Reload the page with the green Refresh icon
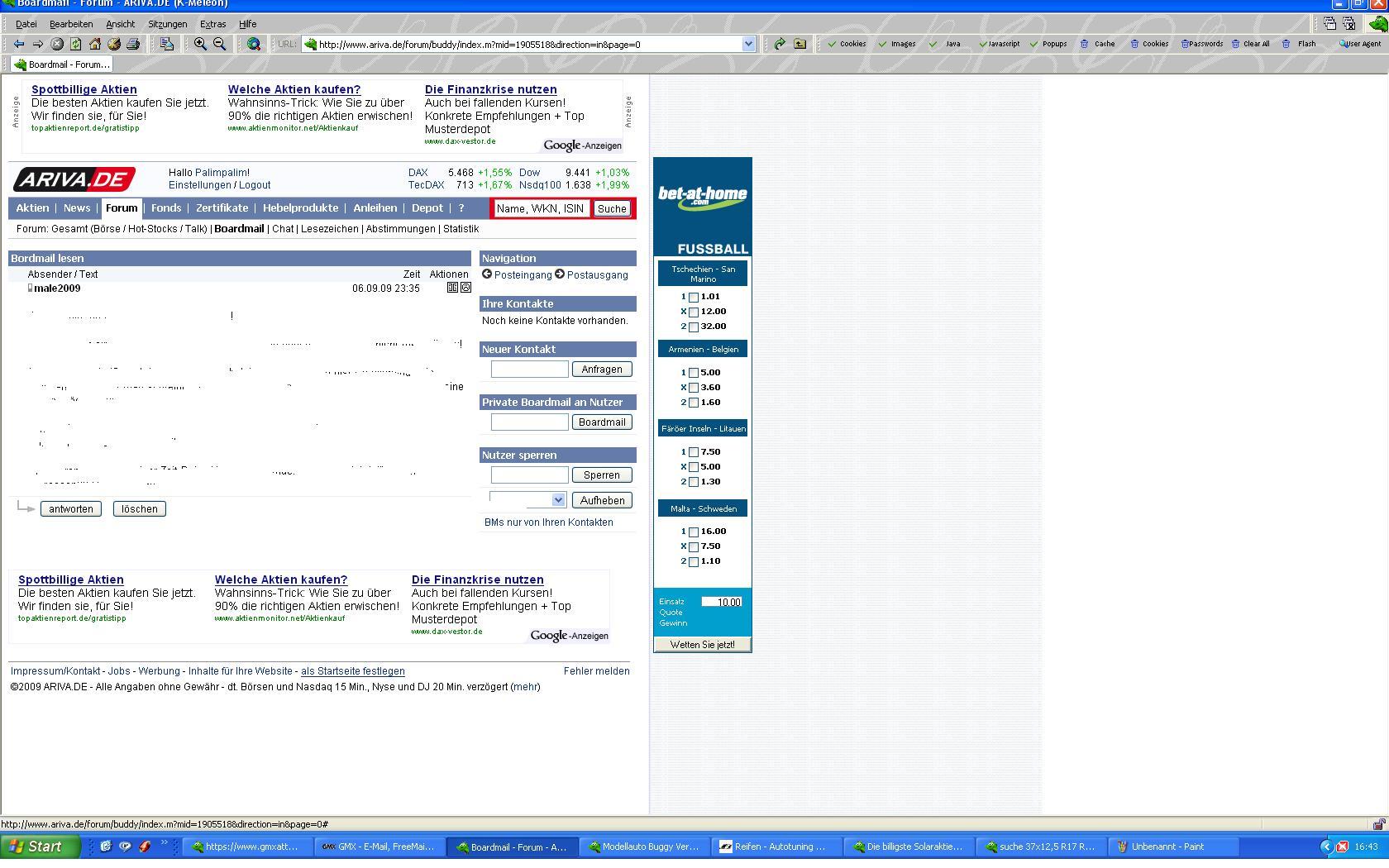The image size is (1389, 868). pos(76,44)
